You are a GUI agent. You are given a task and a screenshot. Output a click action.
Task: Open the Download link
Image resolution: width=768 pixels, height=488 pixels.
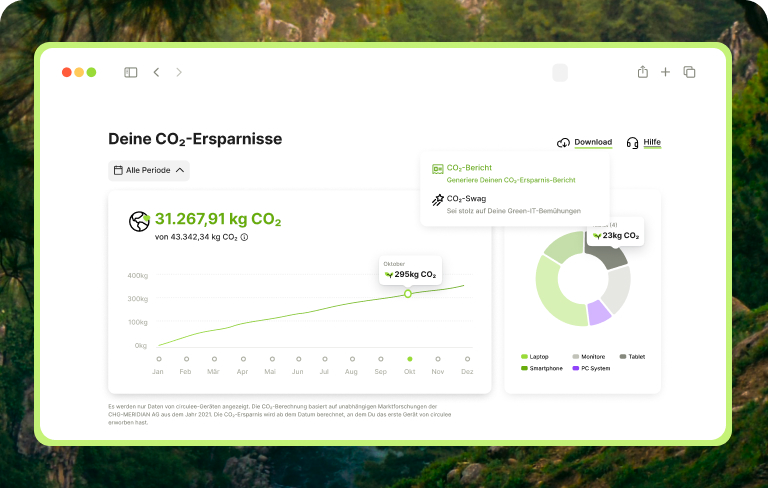click(x=593, y=142)
